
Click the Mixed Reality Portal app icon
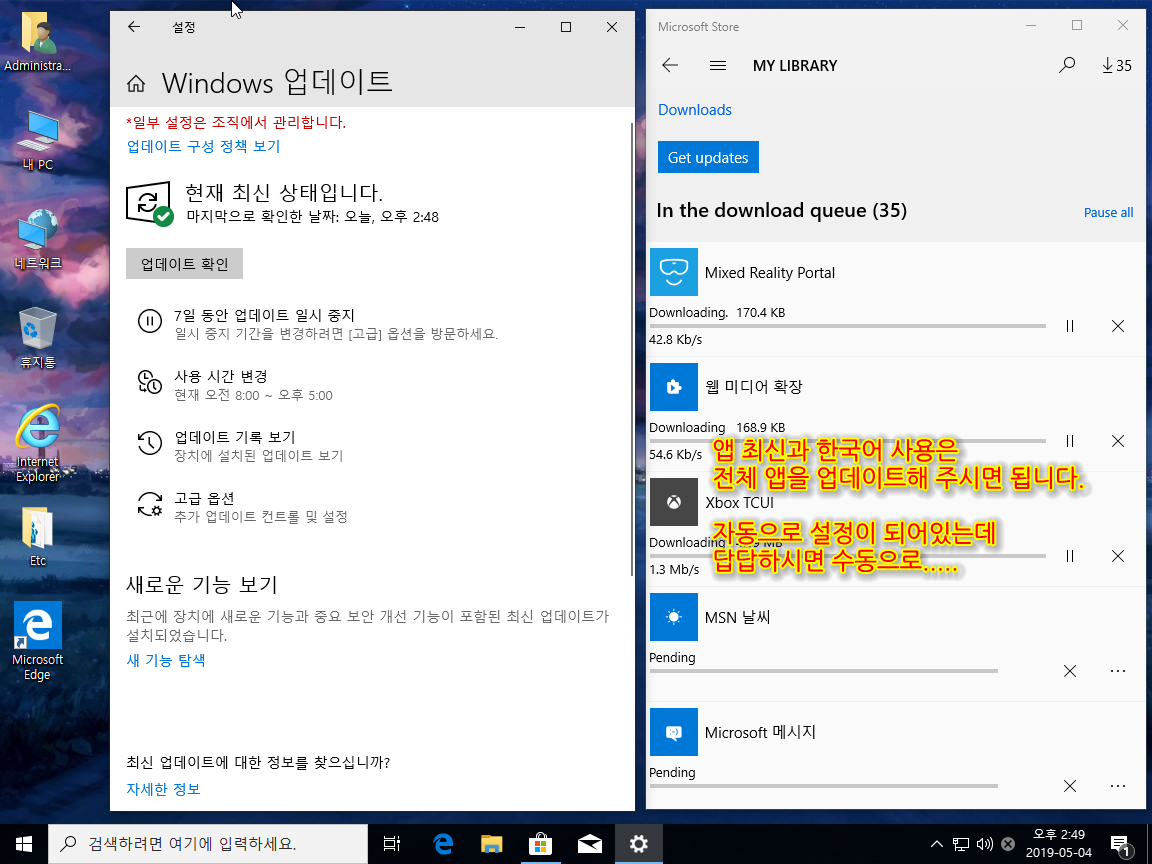(x=674, y=272)
